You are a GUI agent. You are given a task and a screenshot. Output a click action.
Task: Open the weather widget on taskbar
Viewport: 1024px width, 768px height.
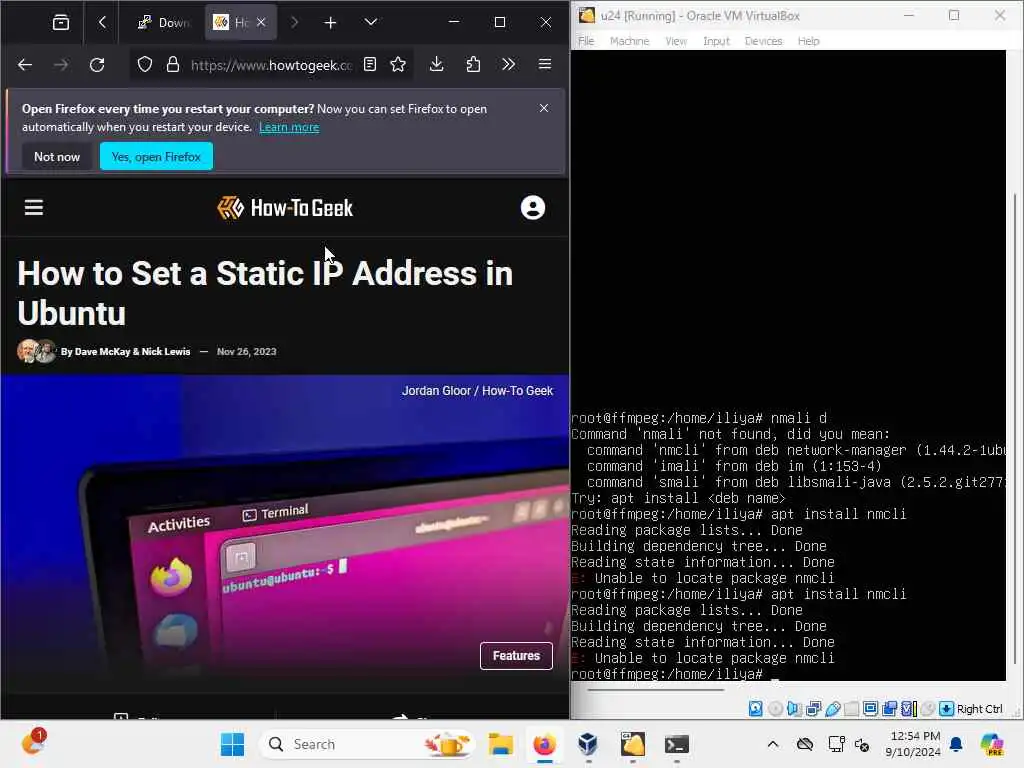pyautogui.click(x=33, y=743)
